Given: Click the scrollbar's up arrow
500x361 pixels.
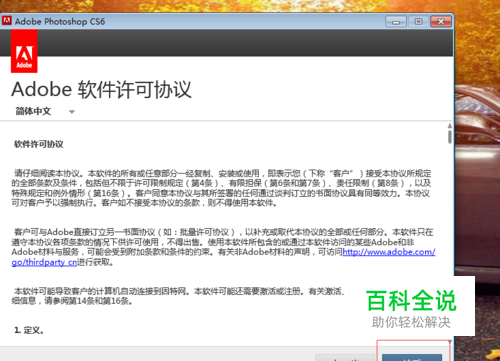Looking at the screenshot, I should 450,126.
